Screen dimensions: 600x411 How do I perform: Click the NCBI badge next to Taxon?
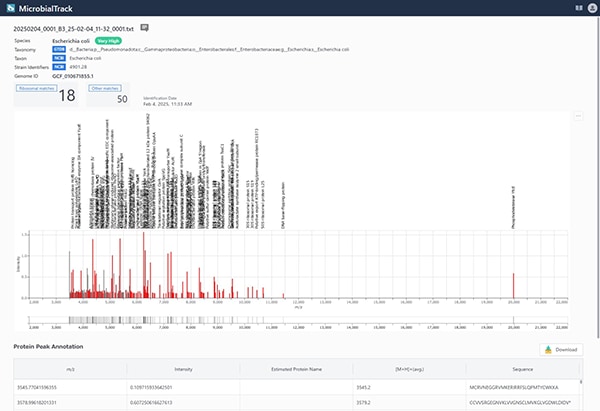pos(59,57)
